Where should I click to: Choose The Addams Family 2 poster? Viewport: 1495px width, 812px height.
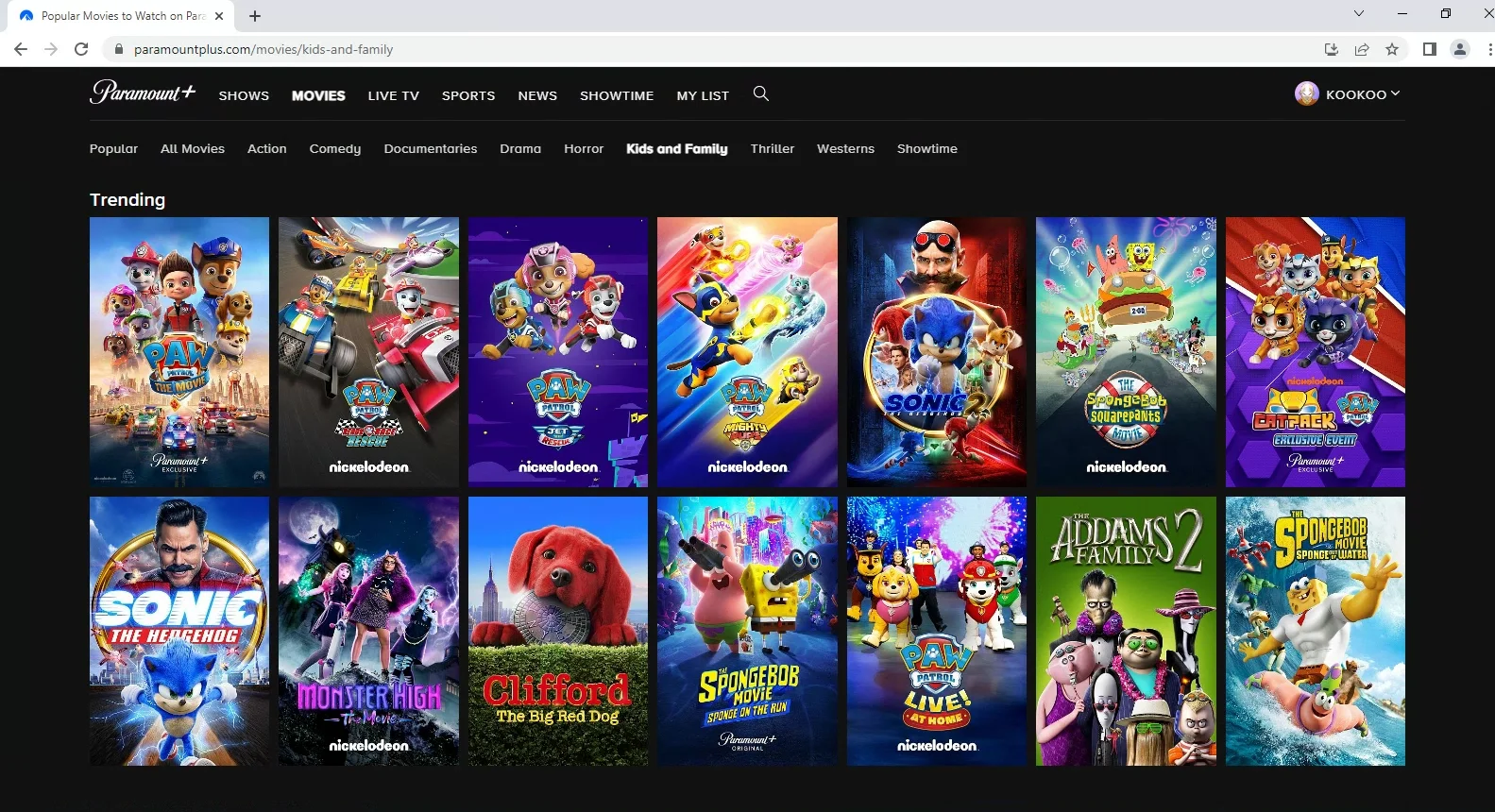(1126, 631)
